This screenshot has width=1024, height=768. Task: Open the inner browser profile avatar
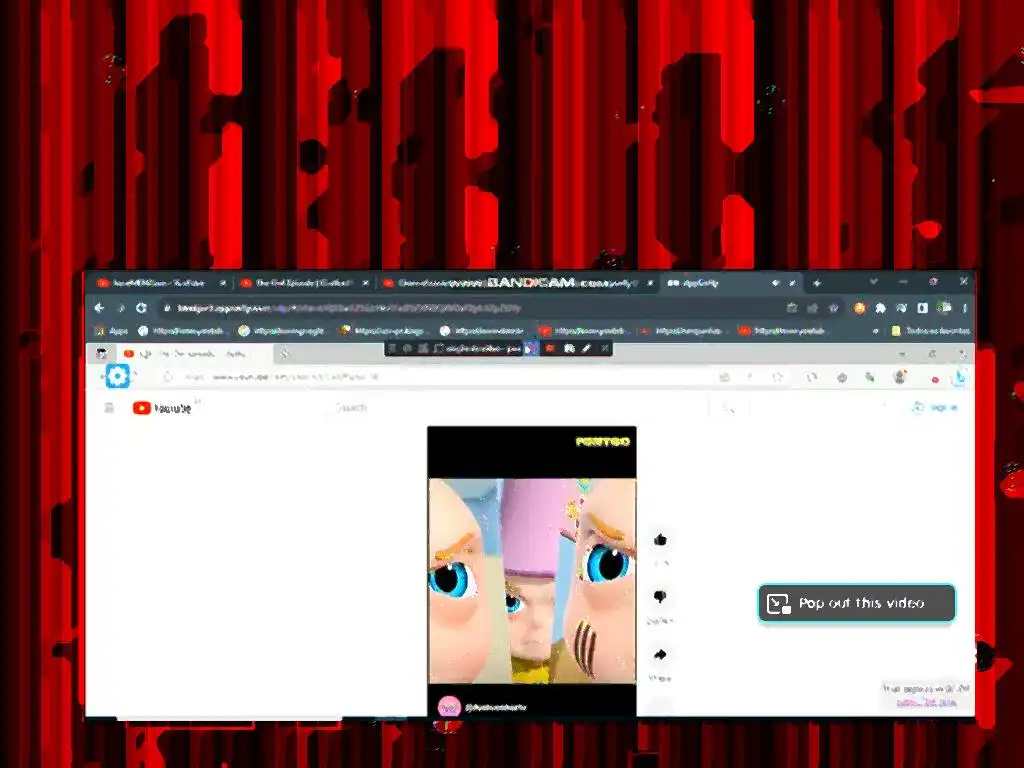point(900,377)
